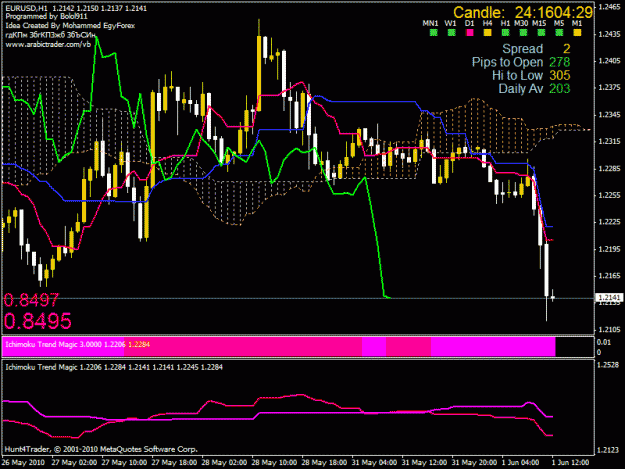Click the green square under M15
This screenshot has height=469, width=625.
(x=541, y=33)
